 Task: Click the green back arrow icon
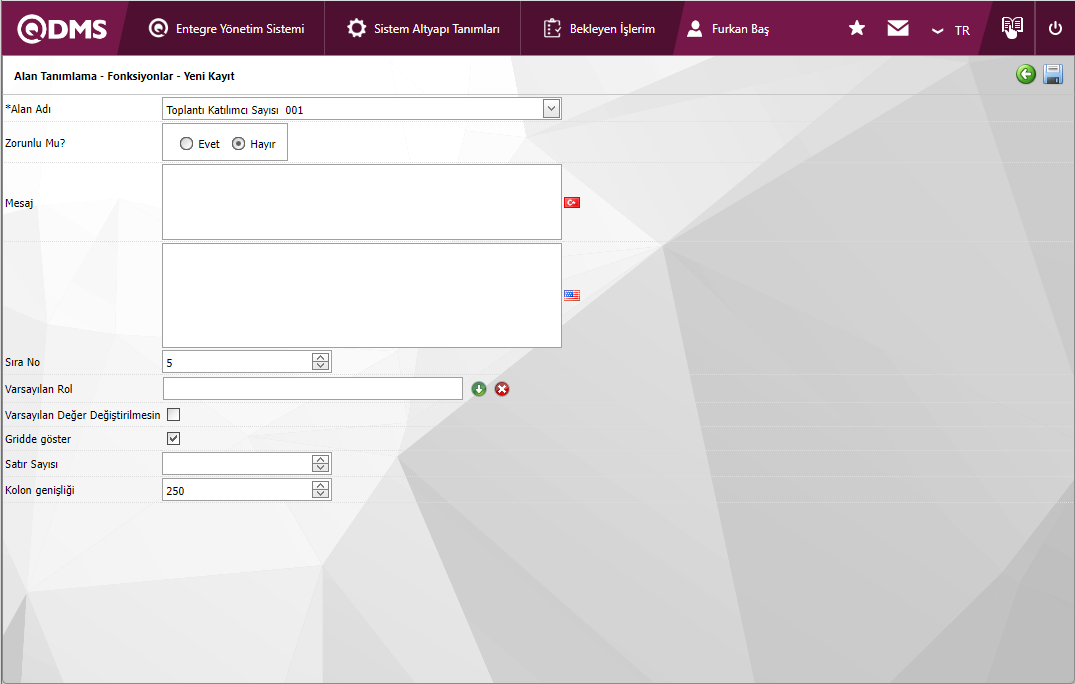[x=1026, y=74]
